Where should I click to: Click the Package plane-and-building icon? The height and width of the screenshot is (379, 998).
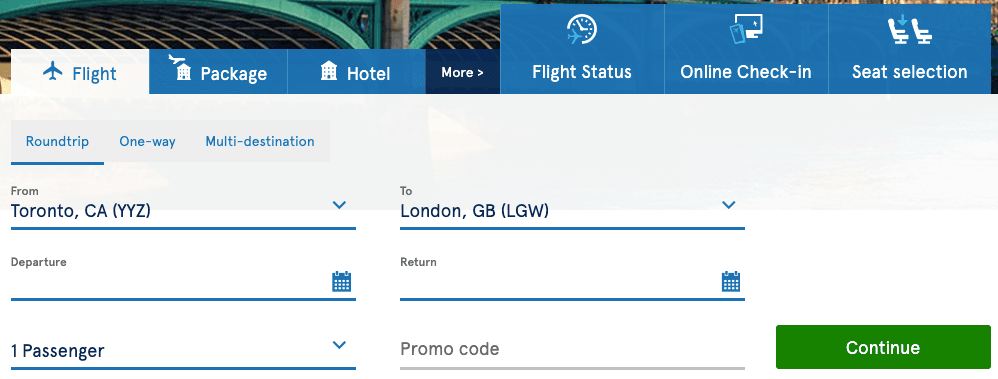pyautogui.click(x=181, y=68)
